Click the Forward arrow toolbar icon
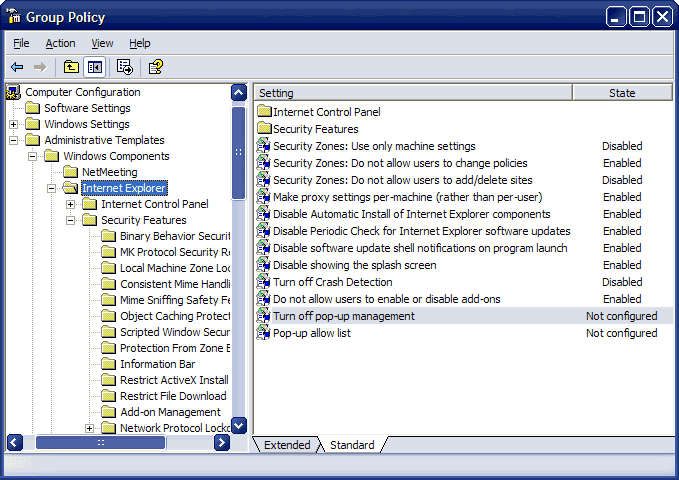Image resolution: width=679 pixels, height=480 pixels. pos(40,67)
